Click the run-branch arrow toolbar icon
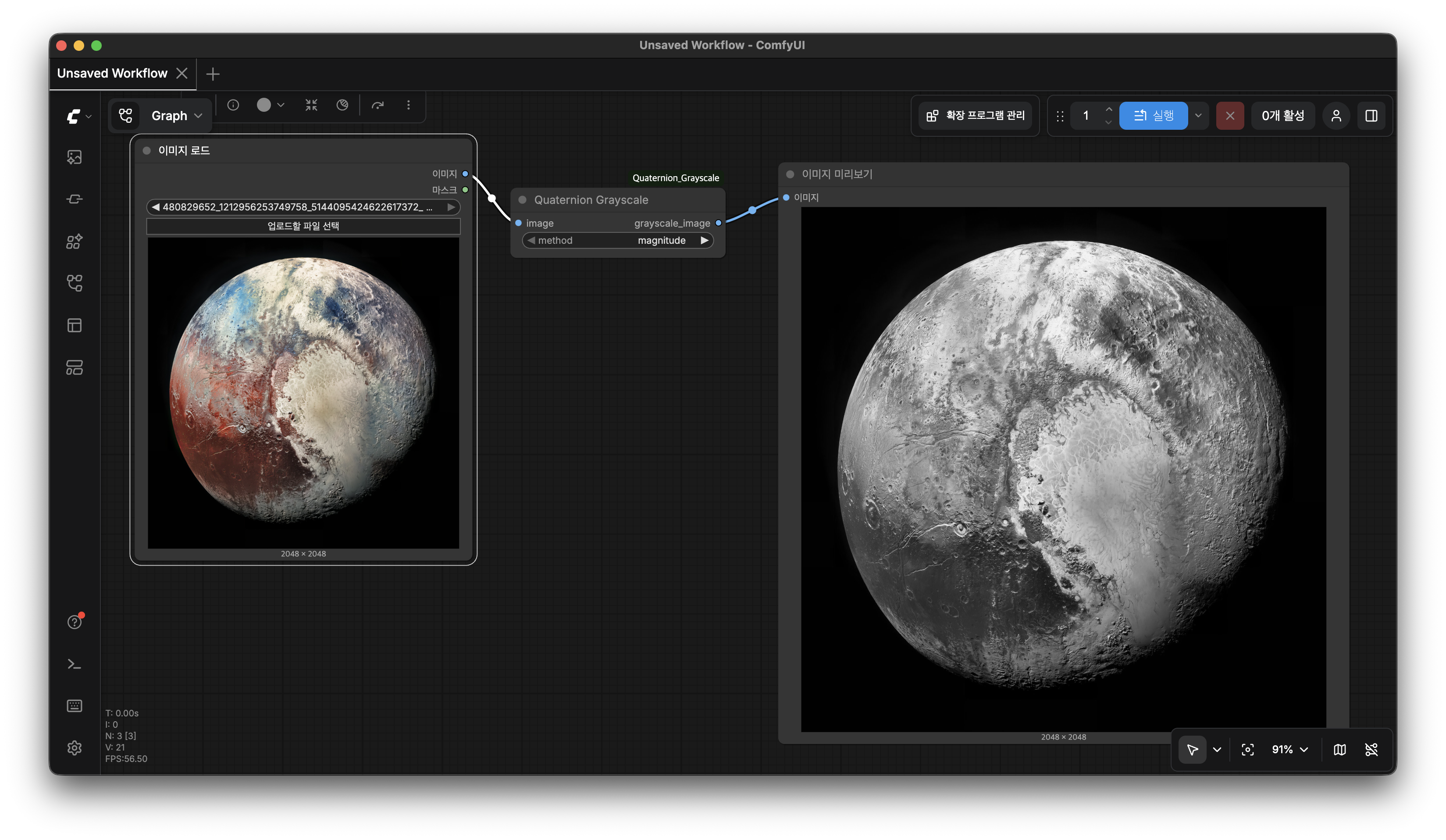Viewport: 1446px width, 840px height. (x=378, y=105)
